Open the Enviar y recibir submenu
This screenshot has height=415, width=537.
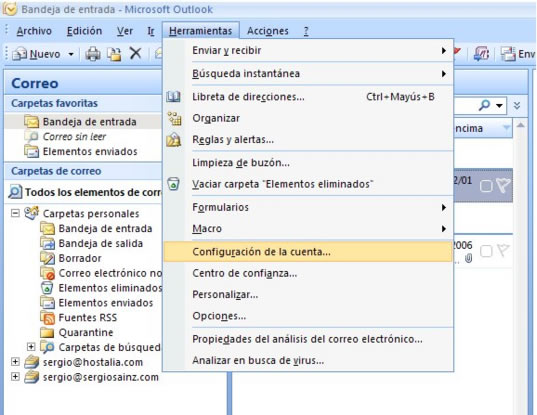[308, 50]
